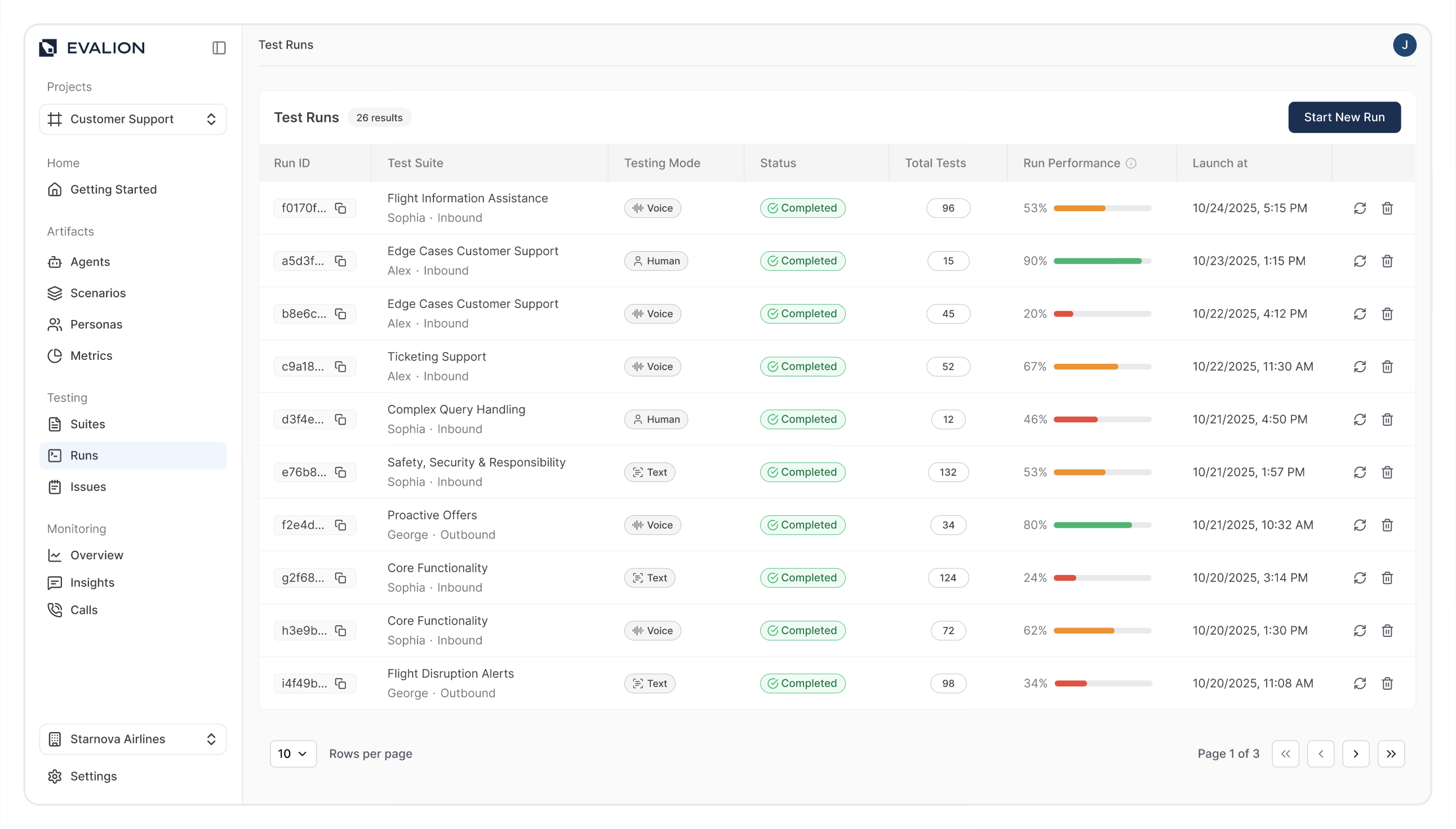Open the Suites page in Testing

click(x=87, y=424)
